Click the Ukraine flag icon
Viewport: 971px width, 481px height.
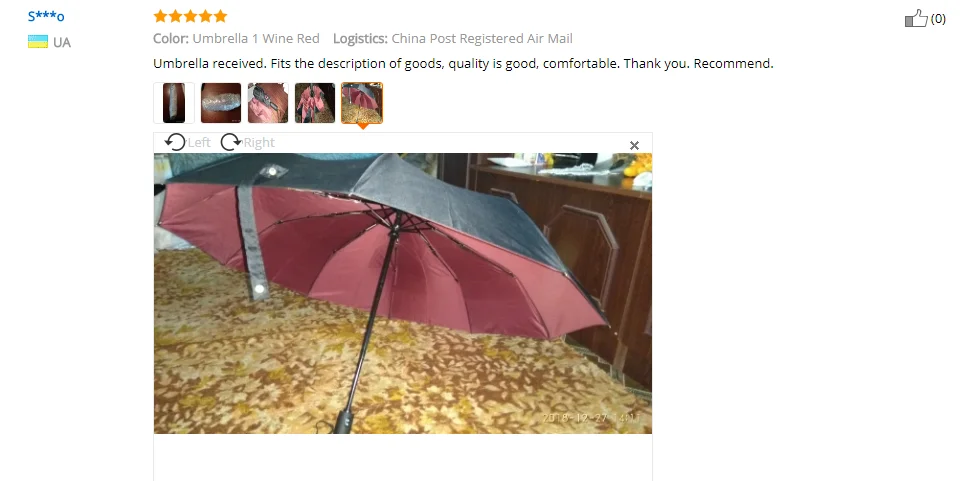38,42
